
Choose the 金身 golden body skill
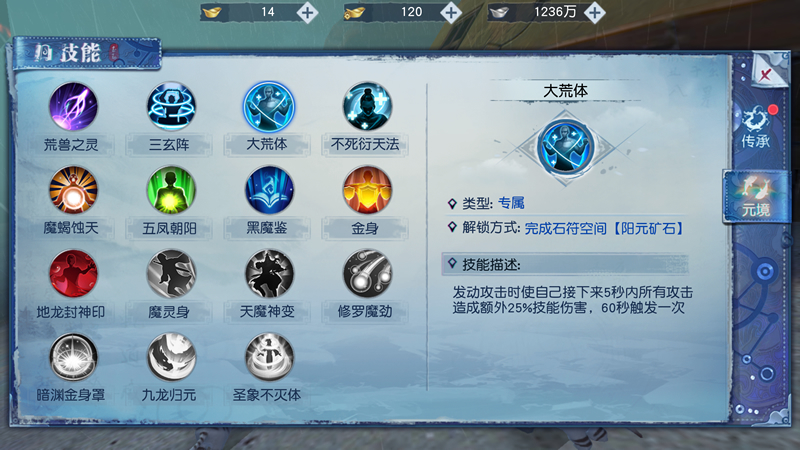367,190
